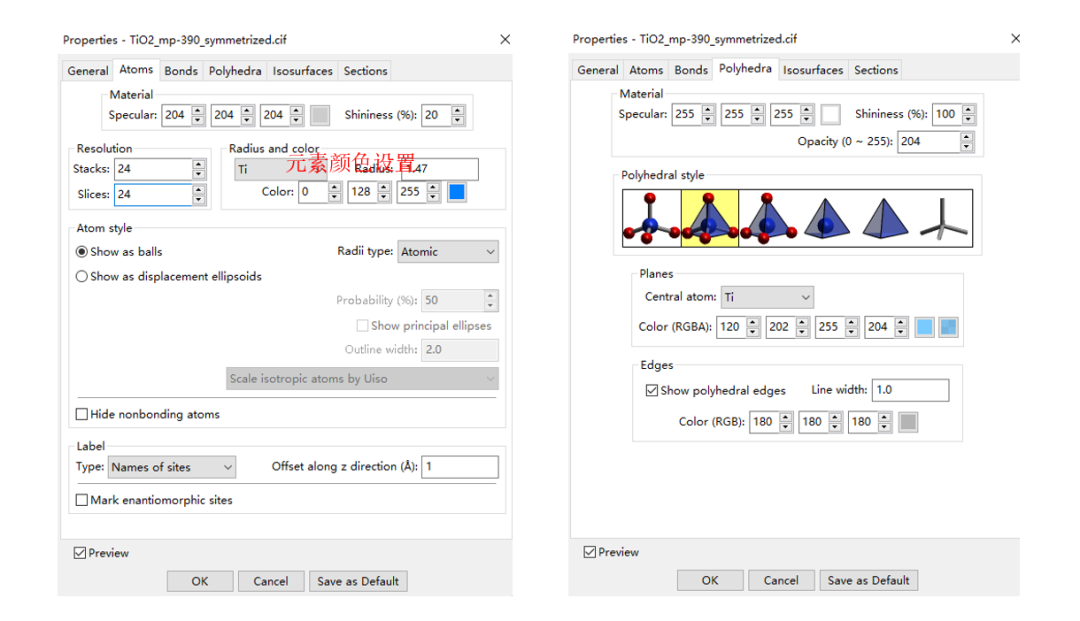Select solid pyramid polyhedral style
This screenshot has width=1080, height=621.
(x=884, y=219)
